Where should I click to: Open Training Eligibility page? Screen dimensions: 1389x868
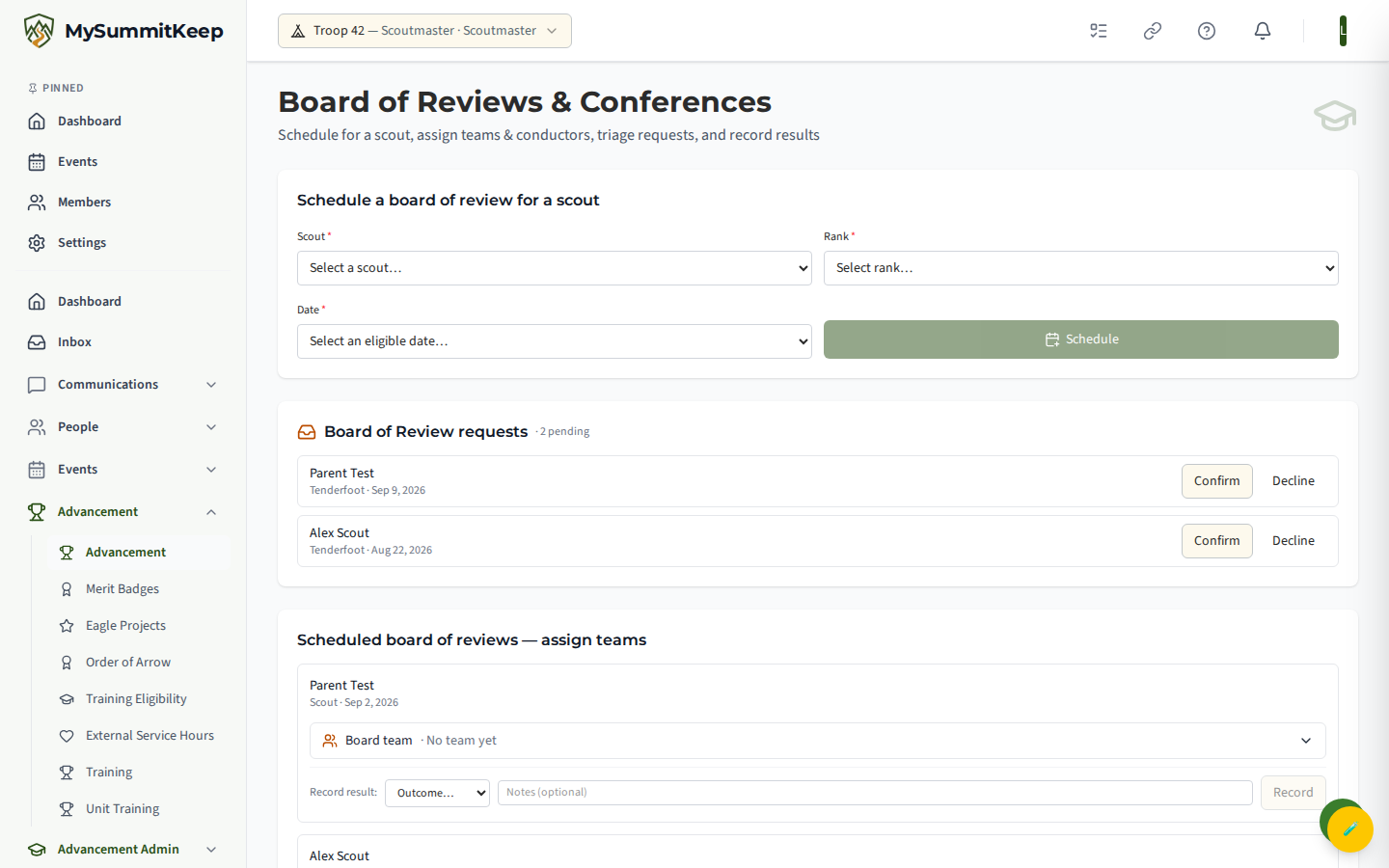point(139,699)
